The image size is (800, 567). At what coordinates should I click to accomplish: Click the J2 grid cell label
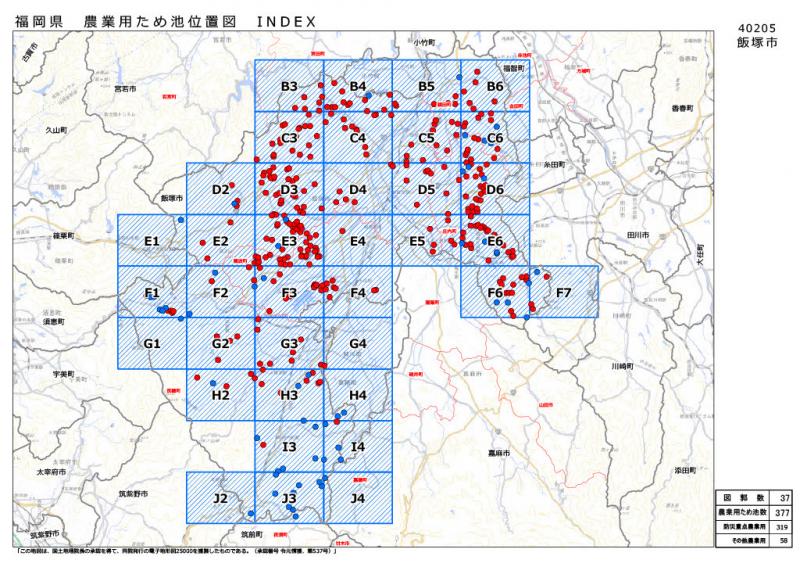[x=221, y=497]
